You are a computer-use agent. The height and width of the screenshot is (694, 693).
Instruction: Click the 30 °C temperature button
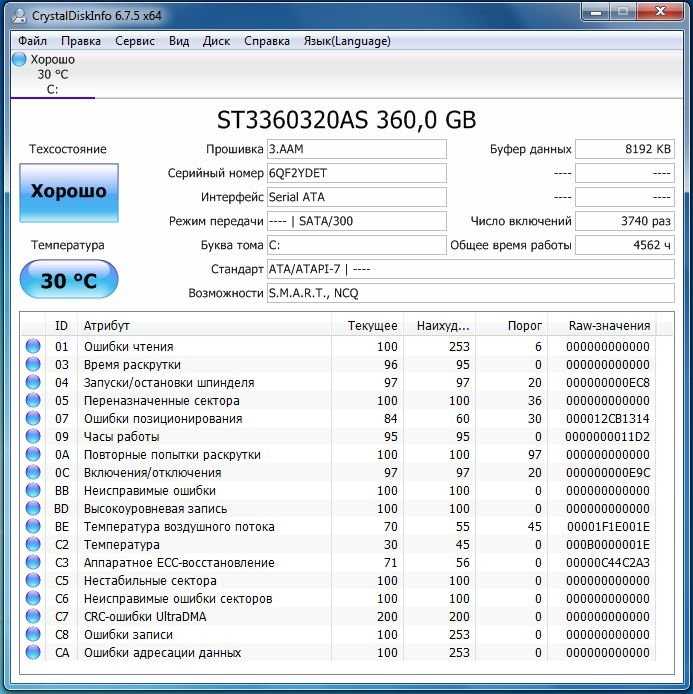click(x=69, y=280)
